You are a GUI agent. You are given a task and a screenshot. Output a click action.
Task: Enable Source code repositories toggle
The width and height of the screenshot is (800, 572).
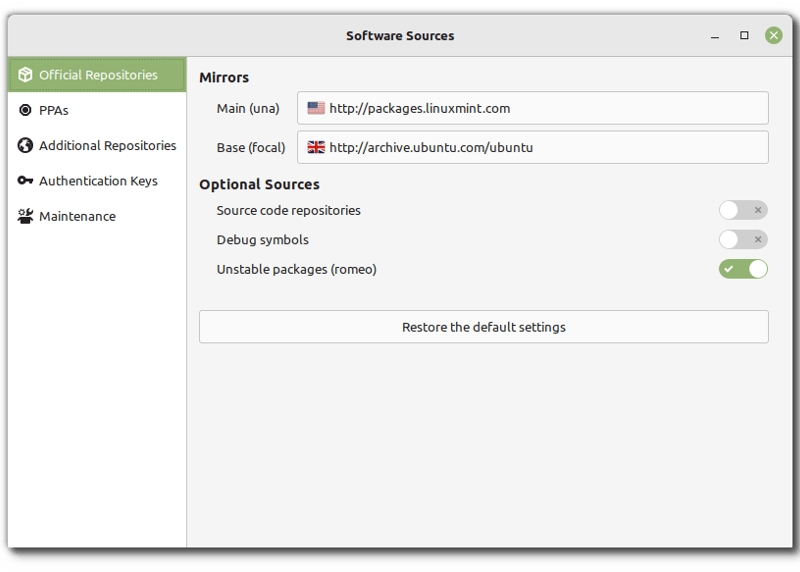tap(743, 210)
